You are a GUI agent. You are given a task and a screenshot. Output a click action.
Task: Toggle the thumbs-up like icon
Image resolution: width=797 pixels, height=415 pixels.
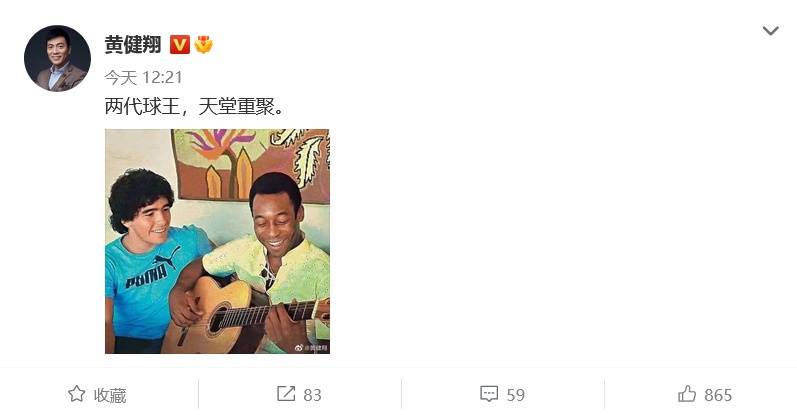tap(687, 394)
